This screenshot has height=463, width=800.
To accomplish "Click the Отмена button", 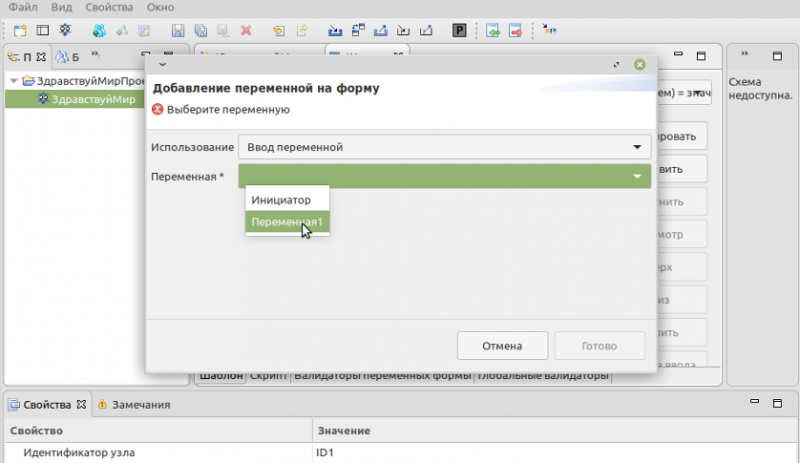I will (502, 346).
